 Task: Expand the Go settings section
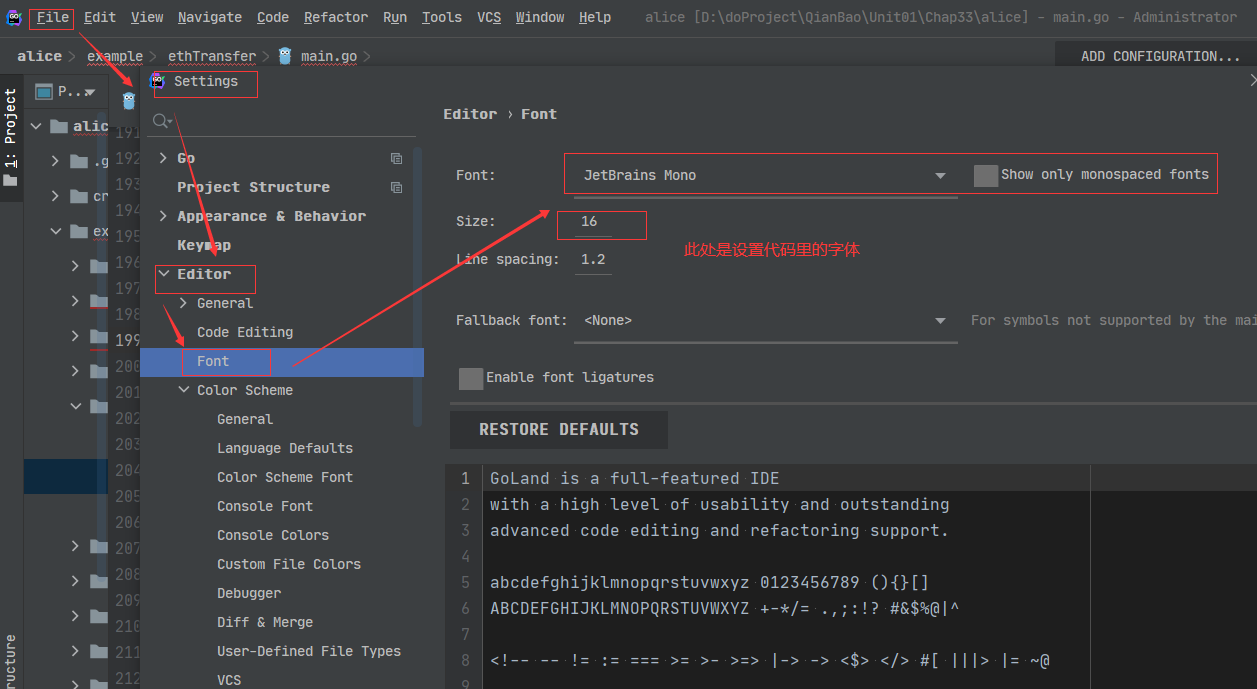164,158
